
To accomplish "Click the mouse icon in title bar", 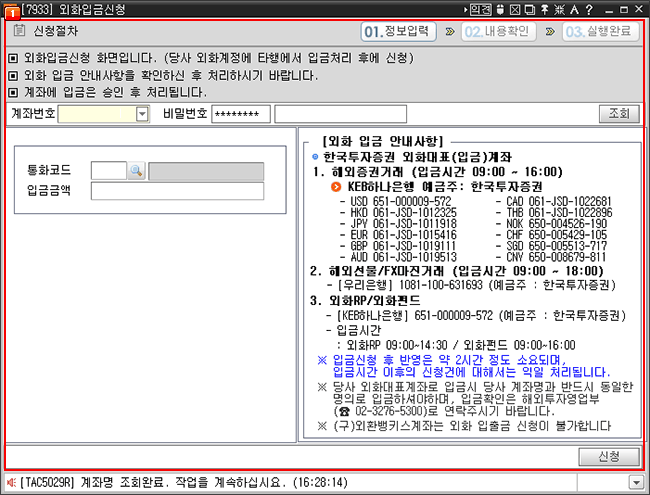I will pyautogui.click(x=500, y=9).
